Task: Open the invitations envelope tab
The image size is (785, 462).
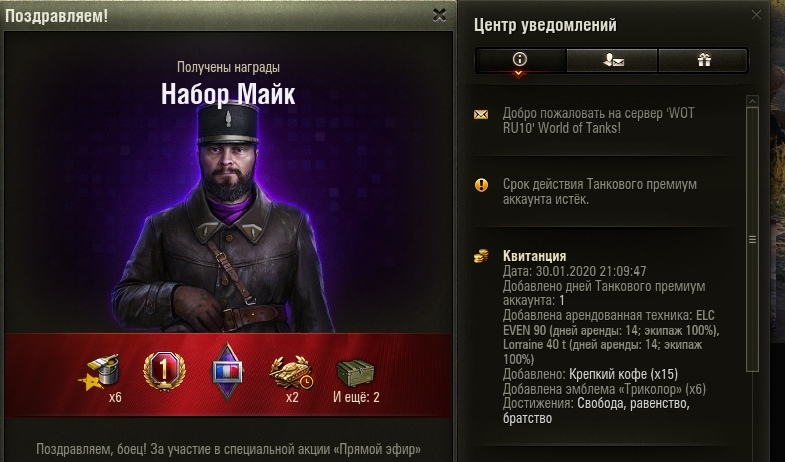Action: pyautogui.click(x=613, y=61)
